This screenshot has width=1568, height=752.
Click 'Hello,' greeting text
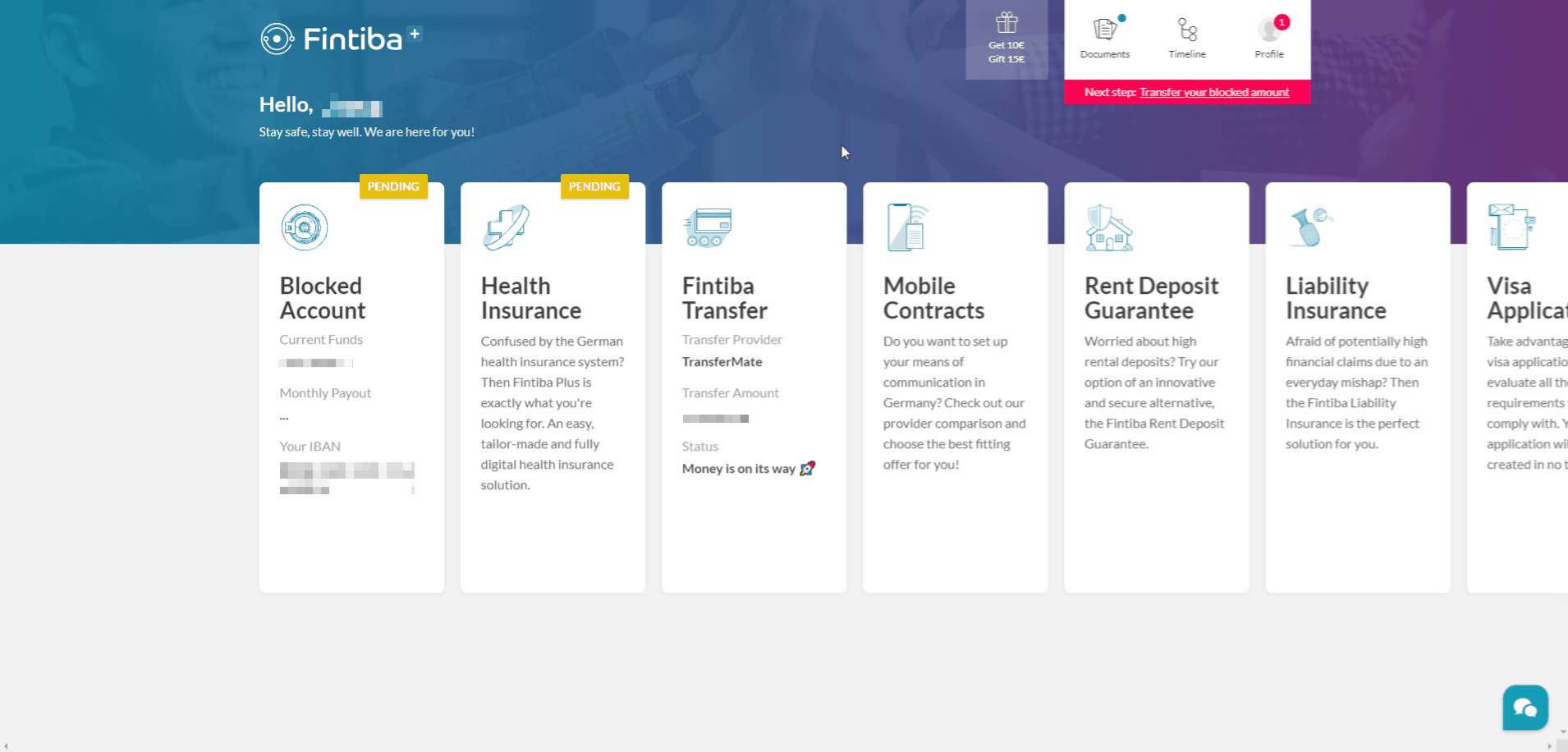286,105
